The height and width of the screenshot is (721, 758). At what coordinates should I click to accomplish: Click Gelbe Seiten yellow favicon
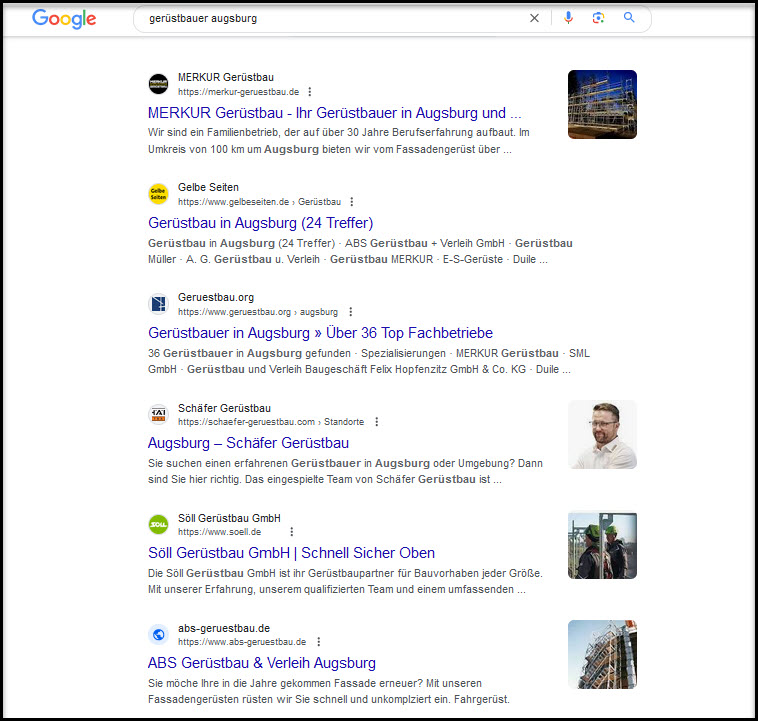[158, 194]
